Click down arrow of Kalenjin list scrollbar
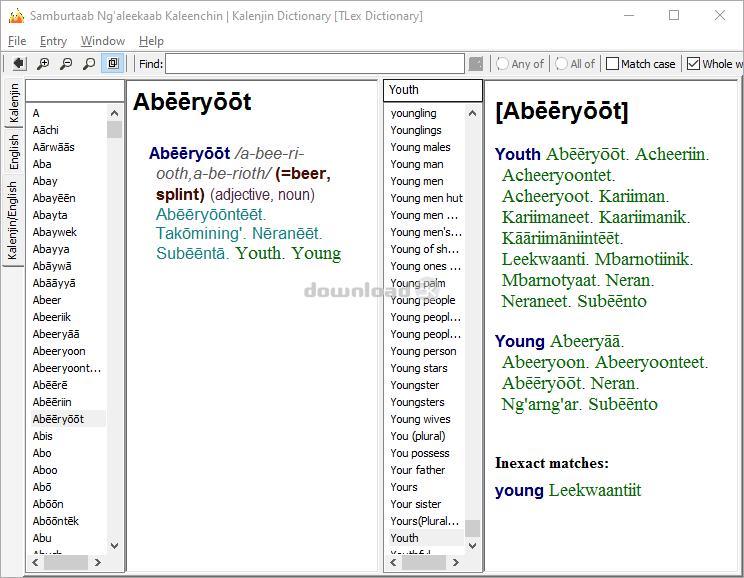744x578 pixels. click(114, 546)
